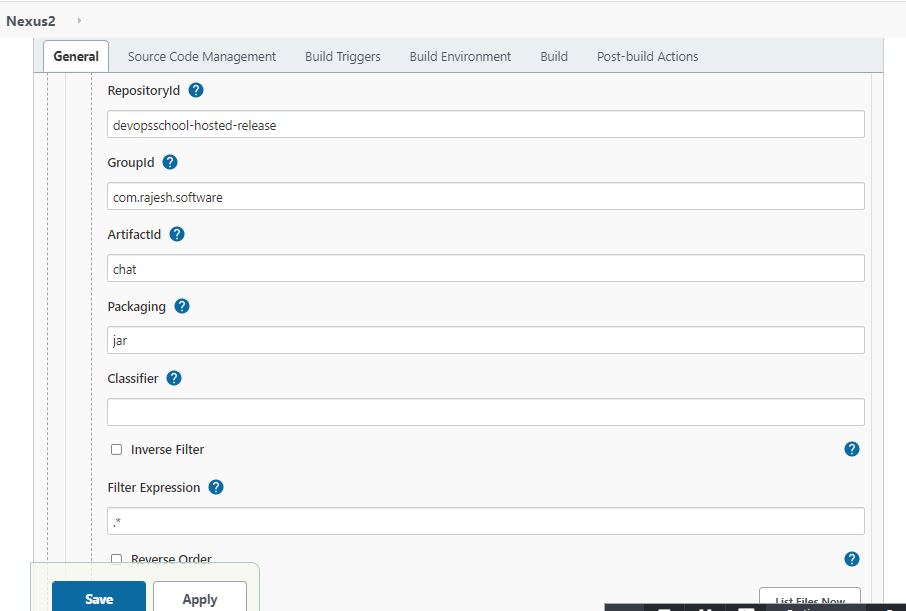Select the Inverse Filter label text

click(x=168, y=450)
